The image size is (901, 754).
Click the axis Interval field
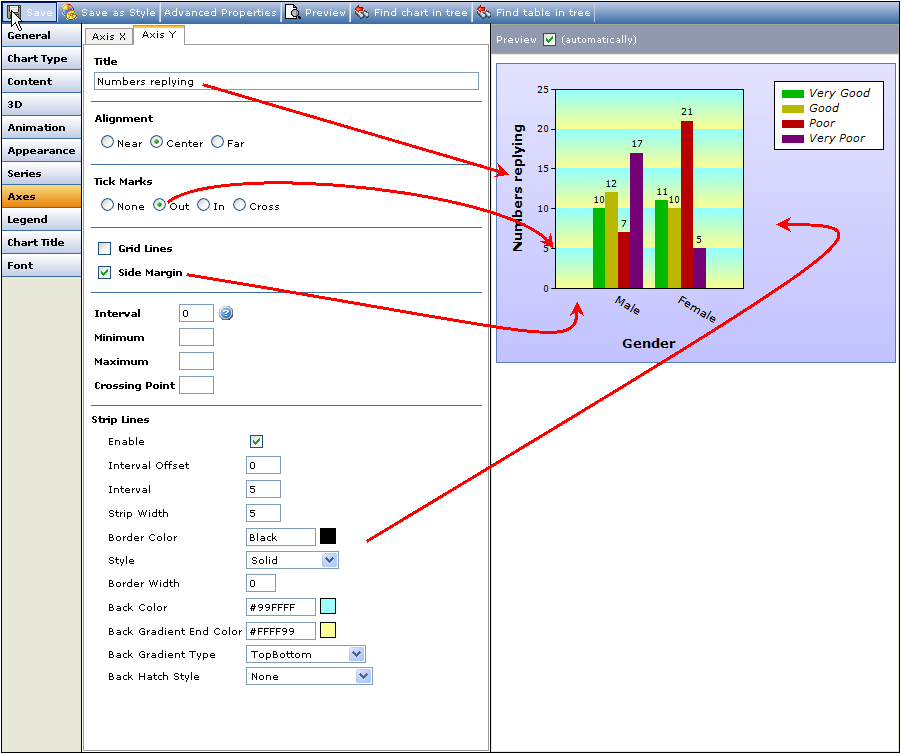coord(197,313)
